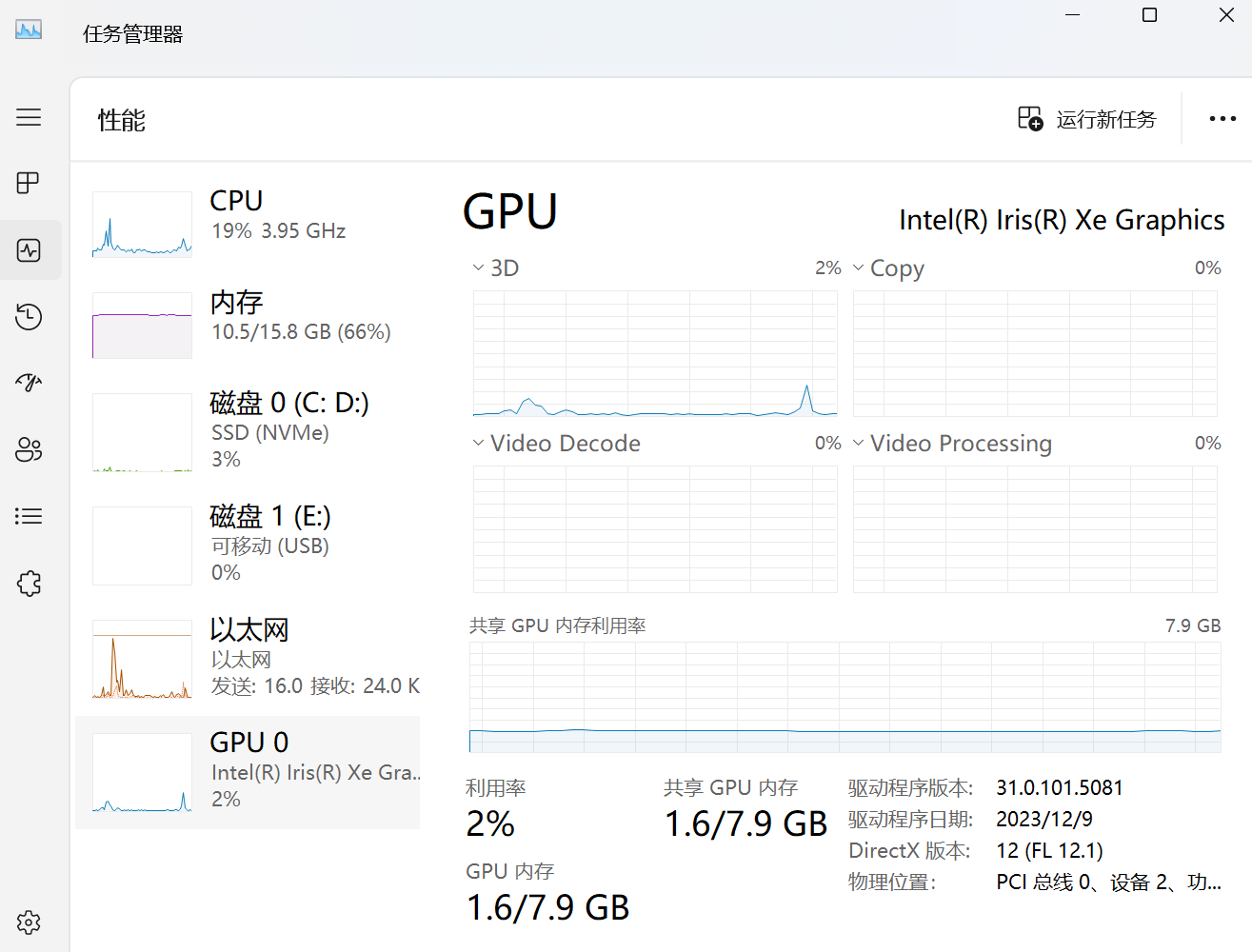Image resolution: width=1252 pixels, height=952 pixels.
Task: Click the Task Manager app icon in title bar
Action: tap(29, 30)
